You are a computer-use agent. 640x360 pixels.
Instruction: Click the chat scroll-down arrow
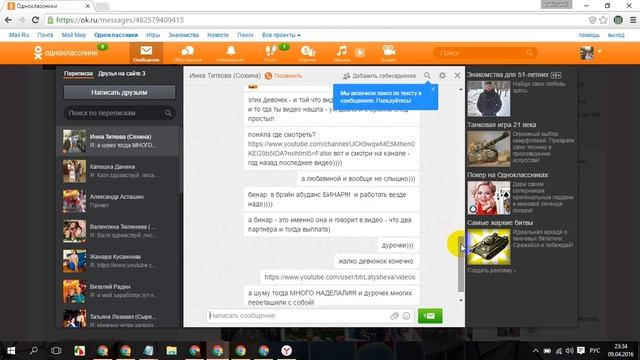[461, 300]
